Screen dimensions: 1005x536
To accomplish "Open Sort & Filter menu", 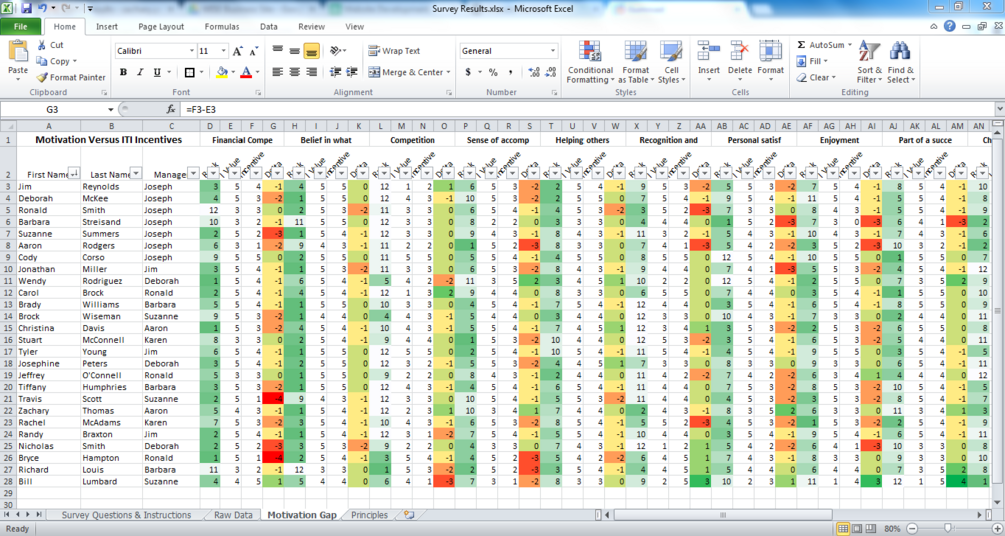I will (x=870, y=62).
